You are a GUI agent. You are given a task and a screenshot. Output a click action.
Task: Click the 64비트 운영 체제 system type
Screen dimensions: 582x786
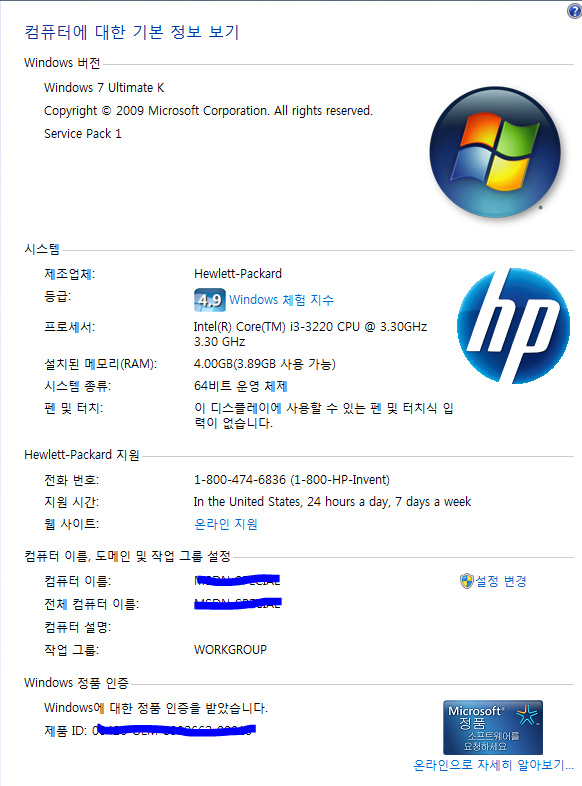241,386
